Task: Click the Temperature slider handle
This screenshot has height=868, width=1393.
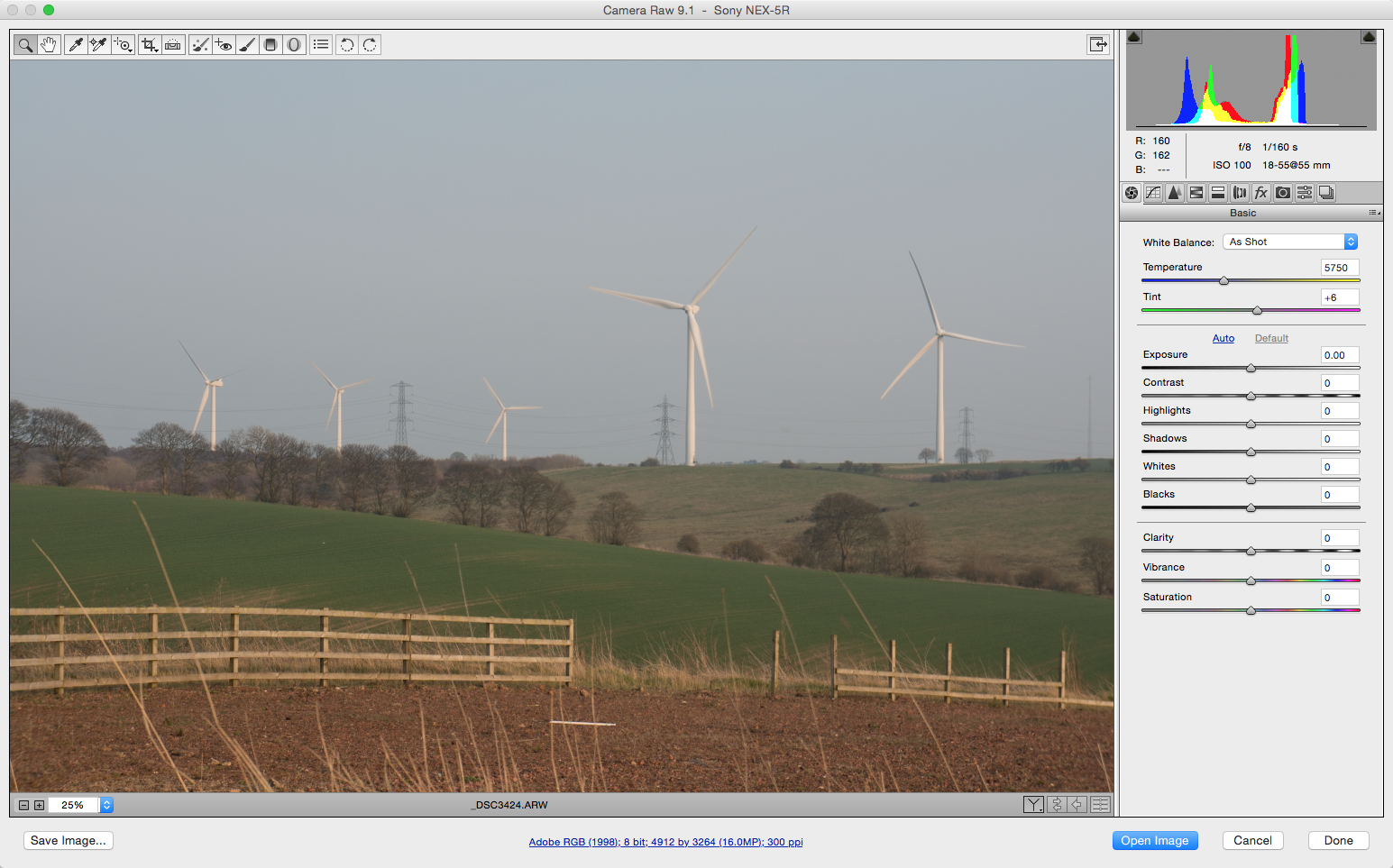Action: click(1223, 281)
